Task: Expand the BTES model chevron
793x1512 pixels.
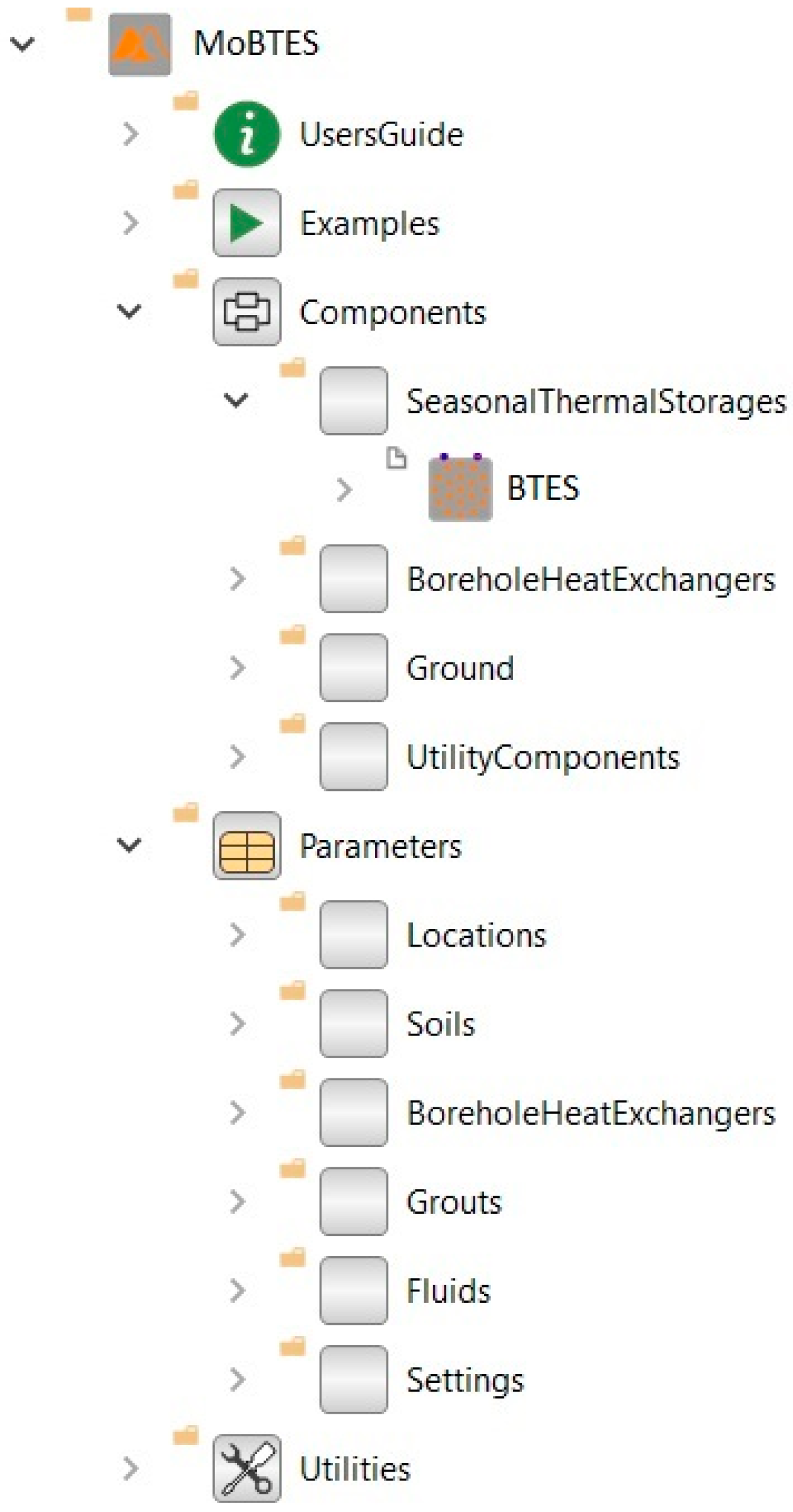Action: pyautogui.click(x=344, y=489)
